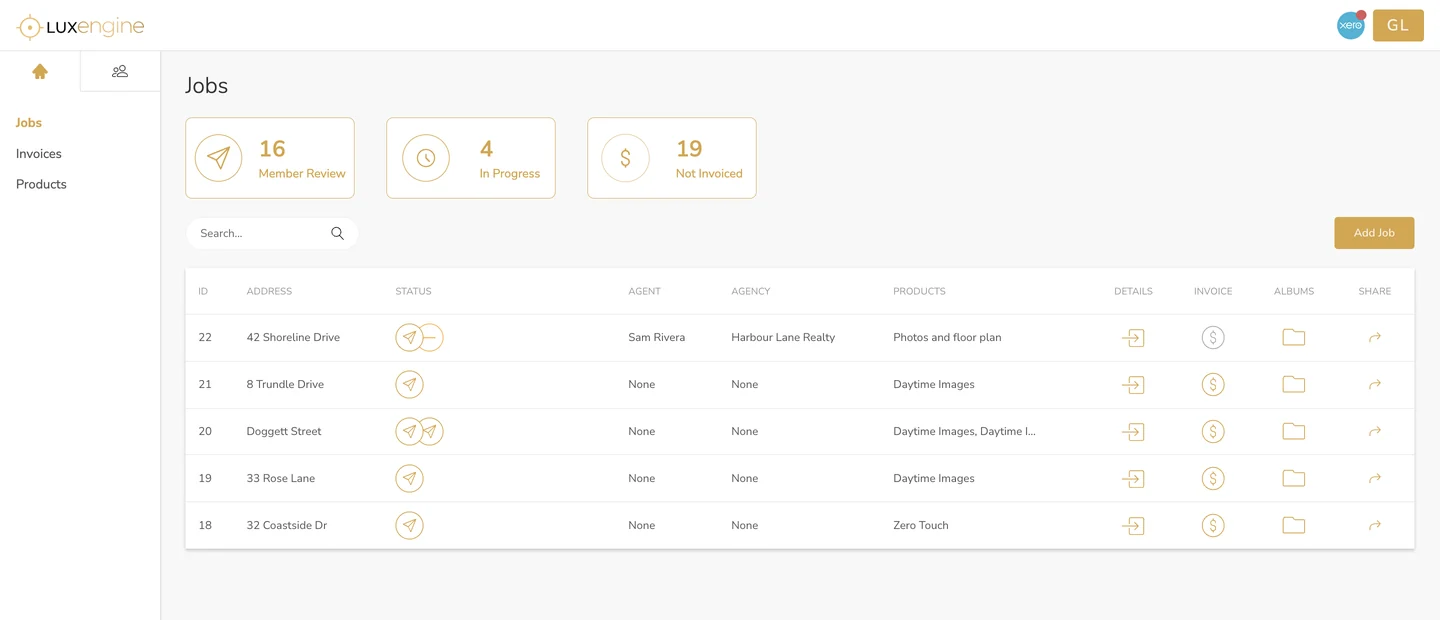This screenshot has width=1440, height=620.
Task: Click the Jobs page heading
Action: 207,86
